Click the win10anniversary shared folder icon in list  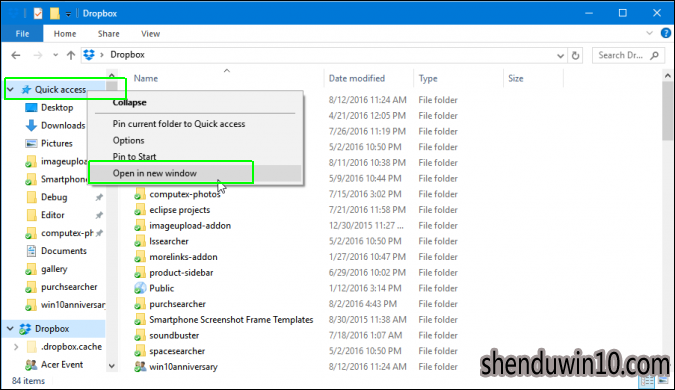coord(140,367)
